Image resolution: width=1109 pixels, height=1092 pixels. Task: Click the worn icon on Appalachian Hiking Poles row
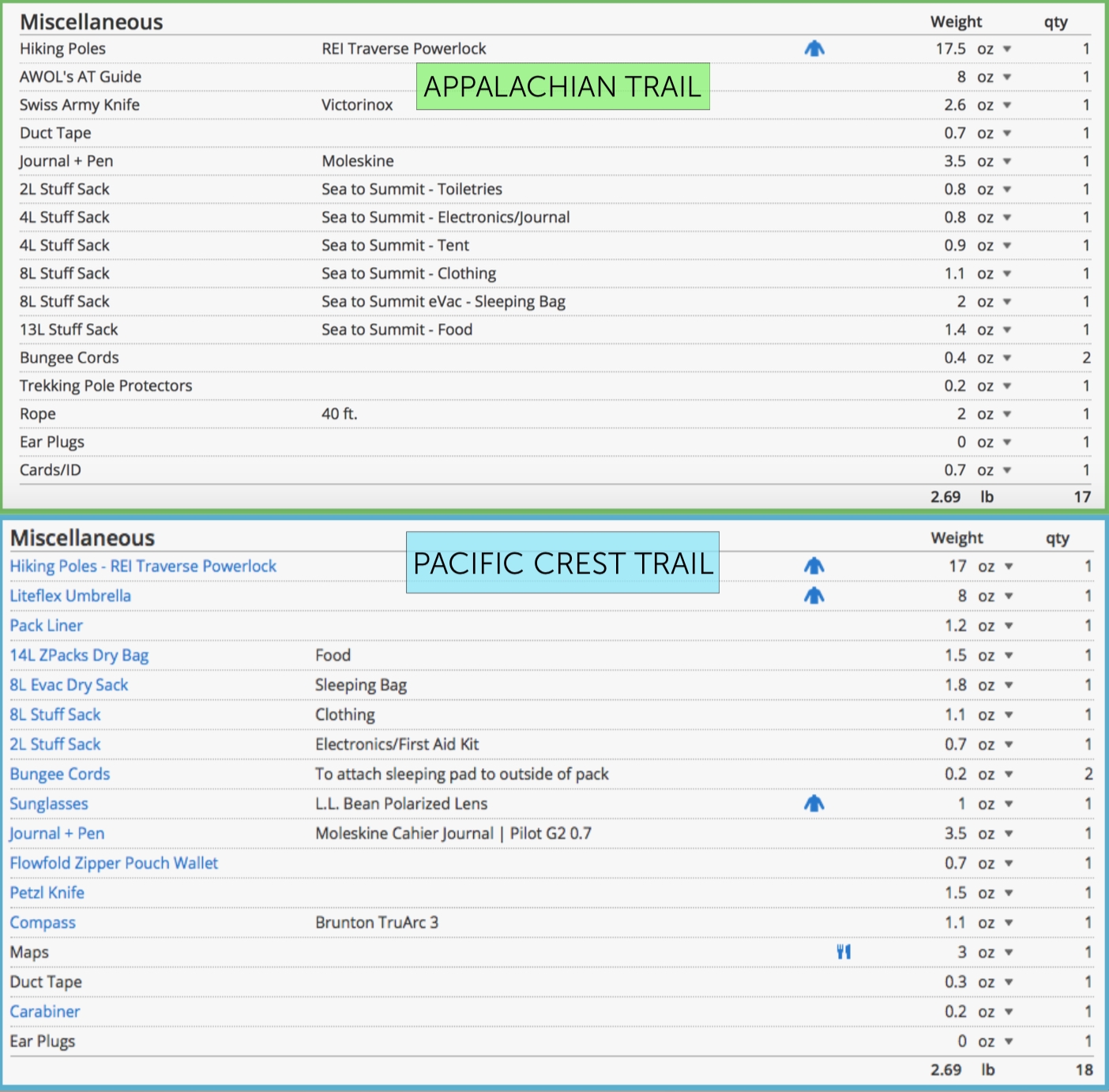coord(814,49)
